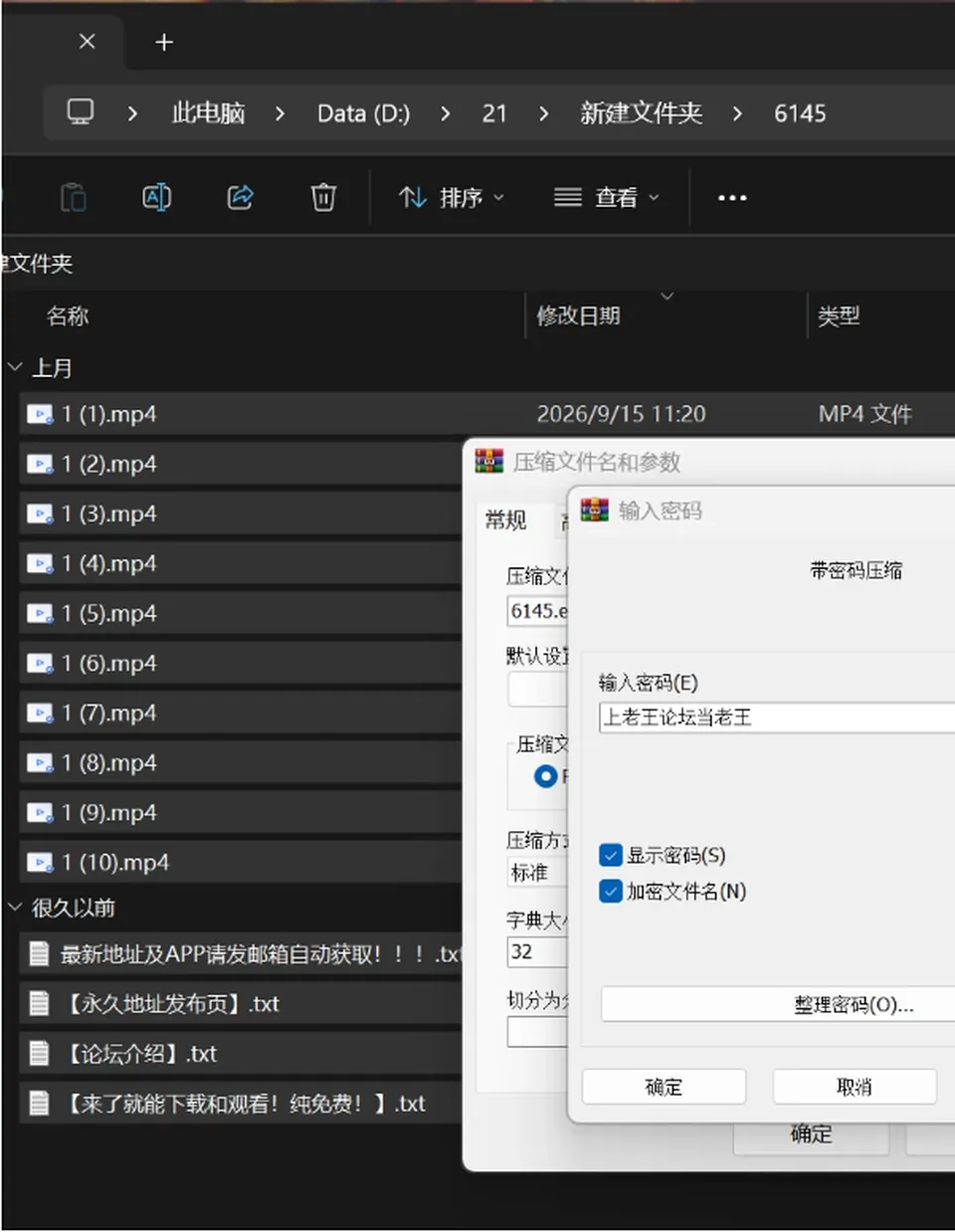Switch to the 常规 tab
Screen dimensions: 955x1232
click(505, 519)
